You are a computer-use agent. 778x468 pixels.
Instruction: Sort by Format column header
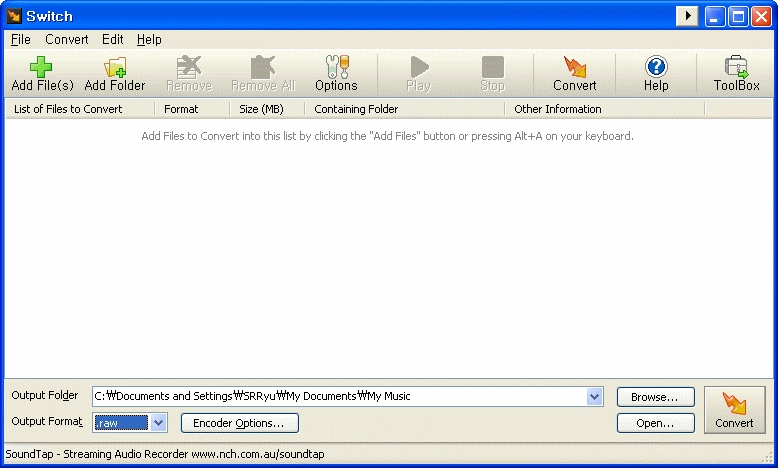(192, 109)
